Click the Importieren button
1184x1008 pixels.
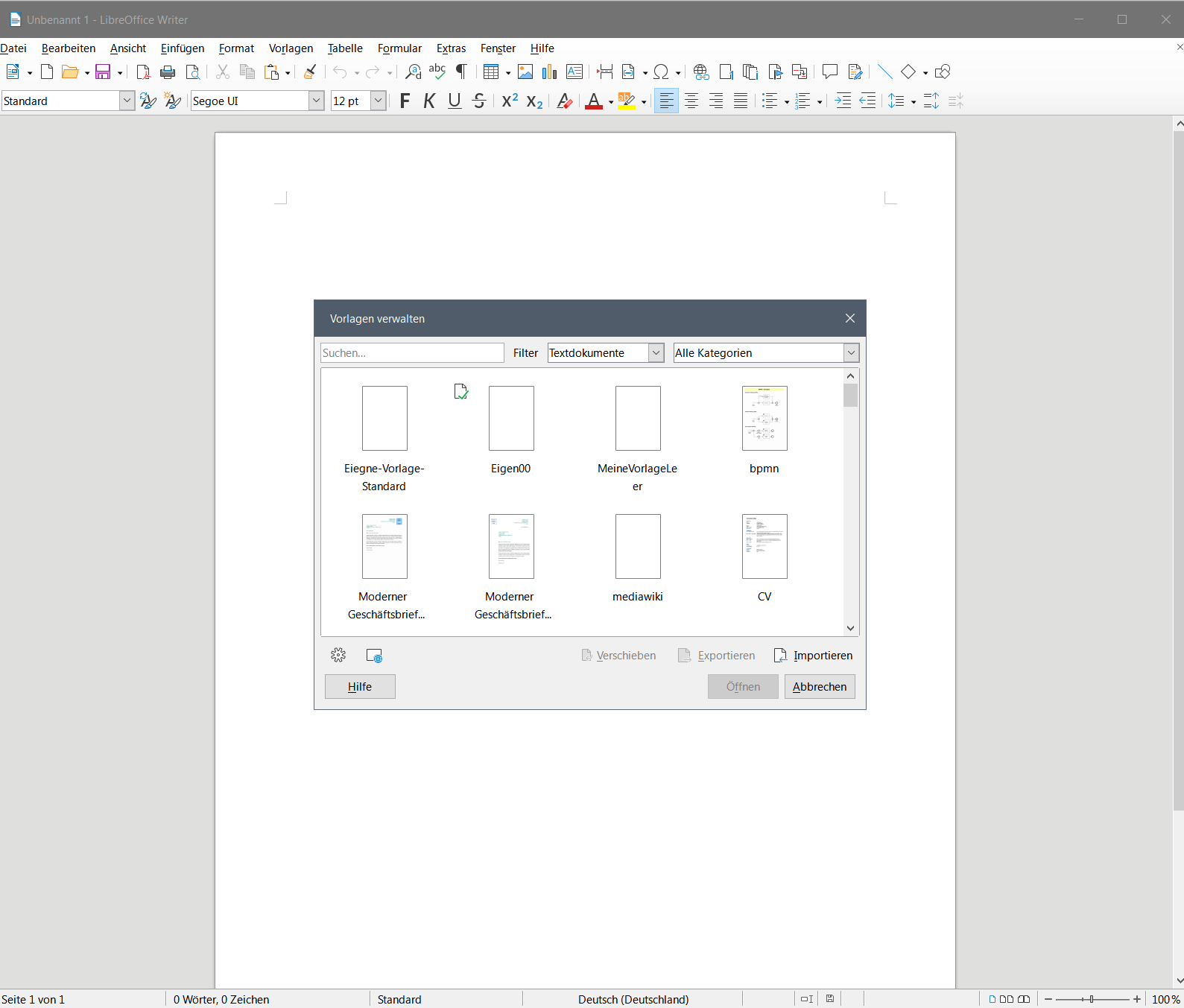click(x=814, y=656)
